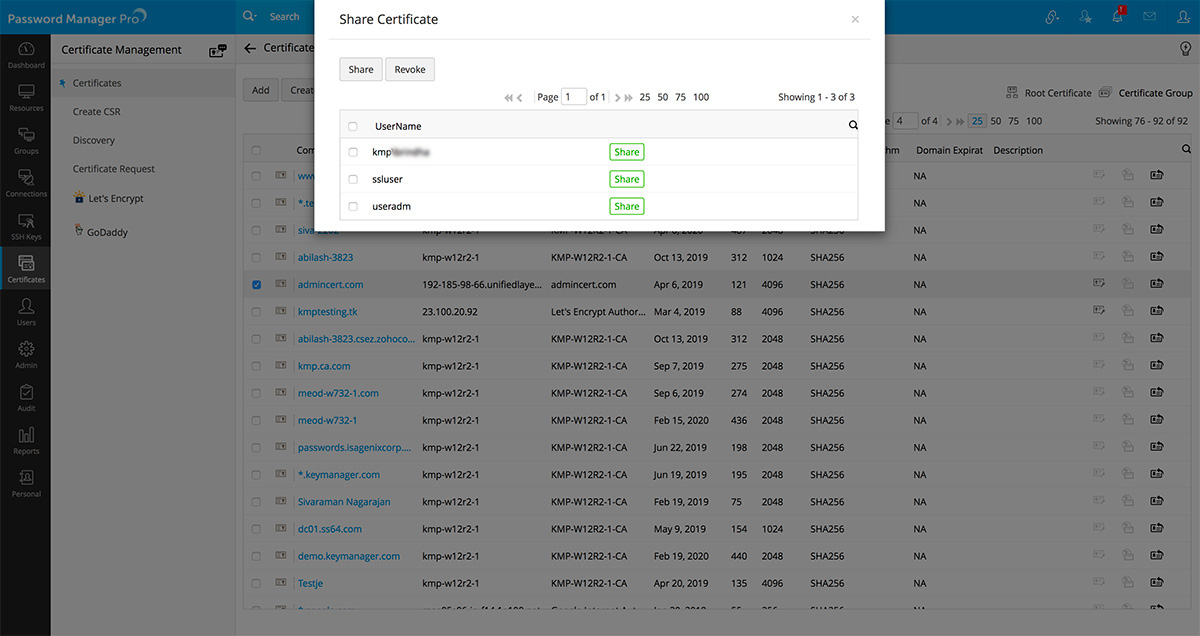
Task: Click the Revoke button
Action: pyautogui.click(x=409, y=70)
